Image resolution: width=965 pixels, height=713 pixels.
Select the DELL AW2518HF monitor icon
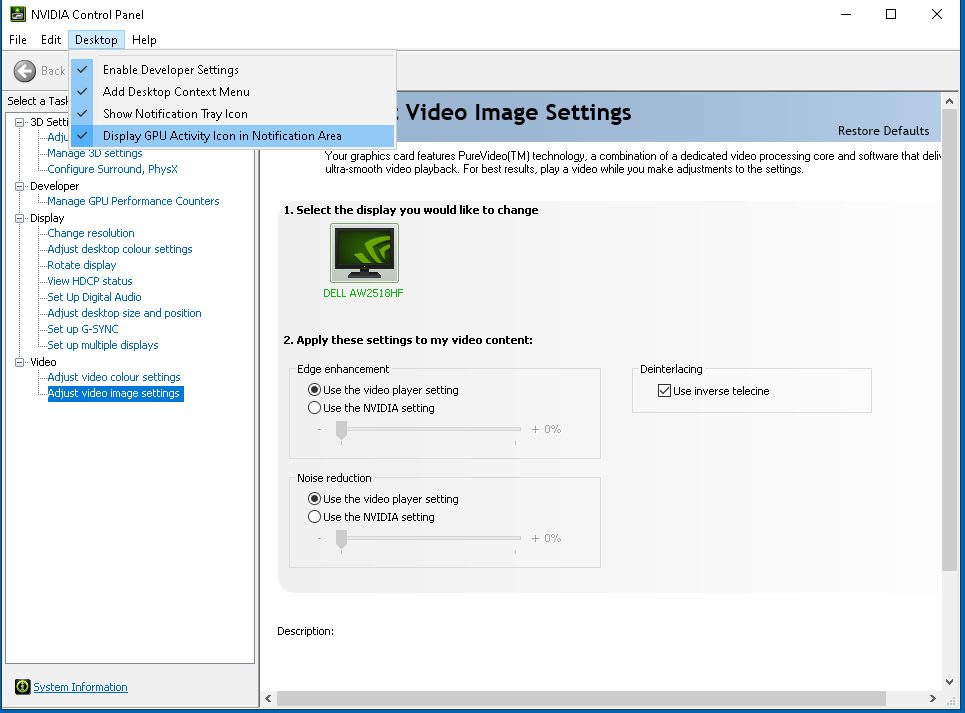pos(364,253)
